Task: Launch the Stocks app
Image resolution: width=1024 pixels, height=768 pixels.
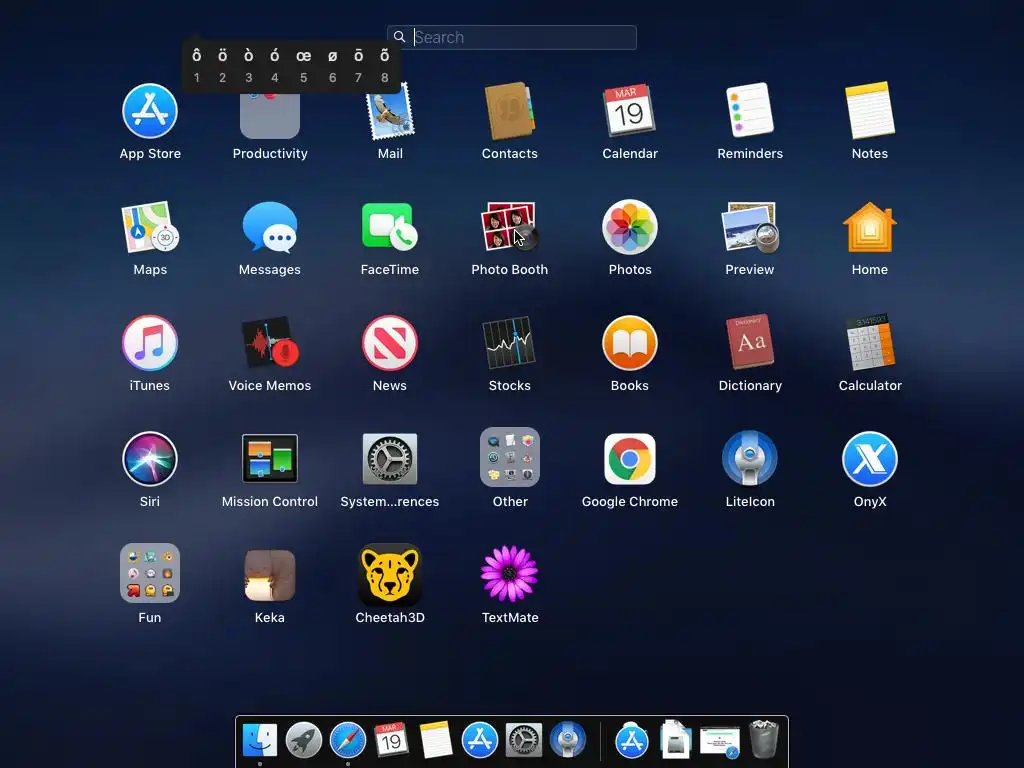Action: [x=509, y=343]
